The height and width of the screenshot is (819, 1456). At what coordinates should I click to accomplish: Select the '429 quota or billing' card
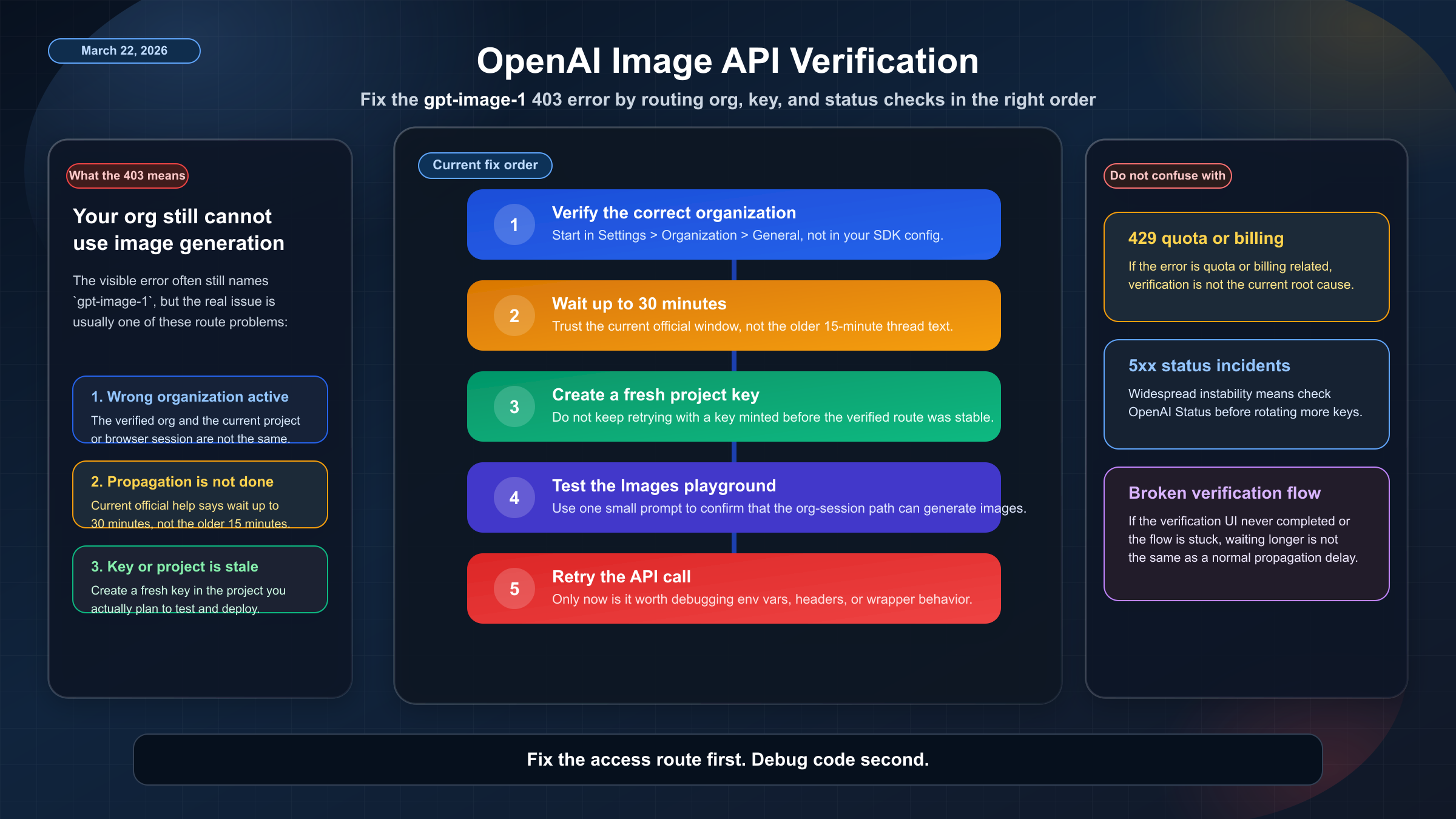pyautogui.click(x=1245, y=267)
